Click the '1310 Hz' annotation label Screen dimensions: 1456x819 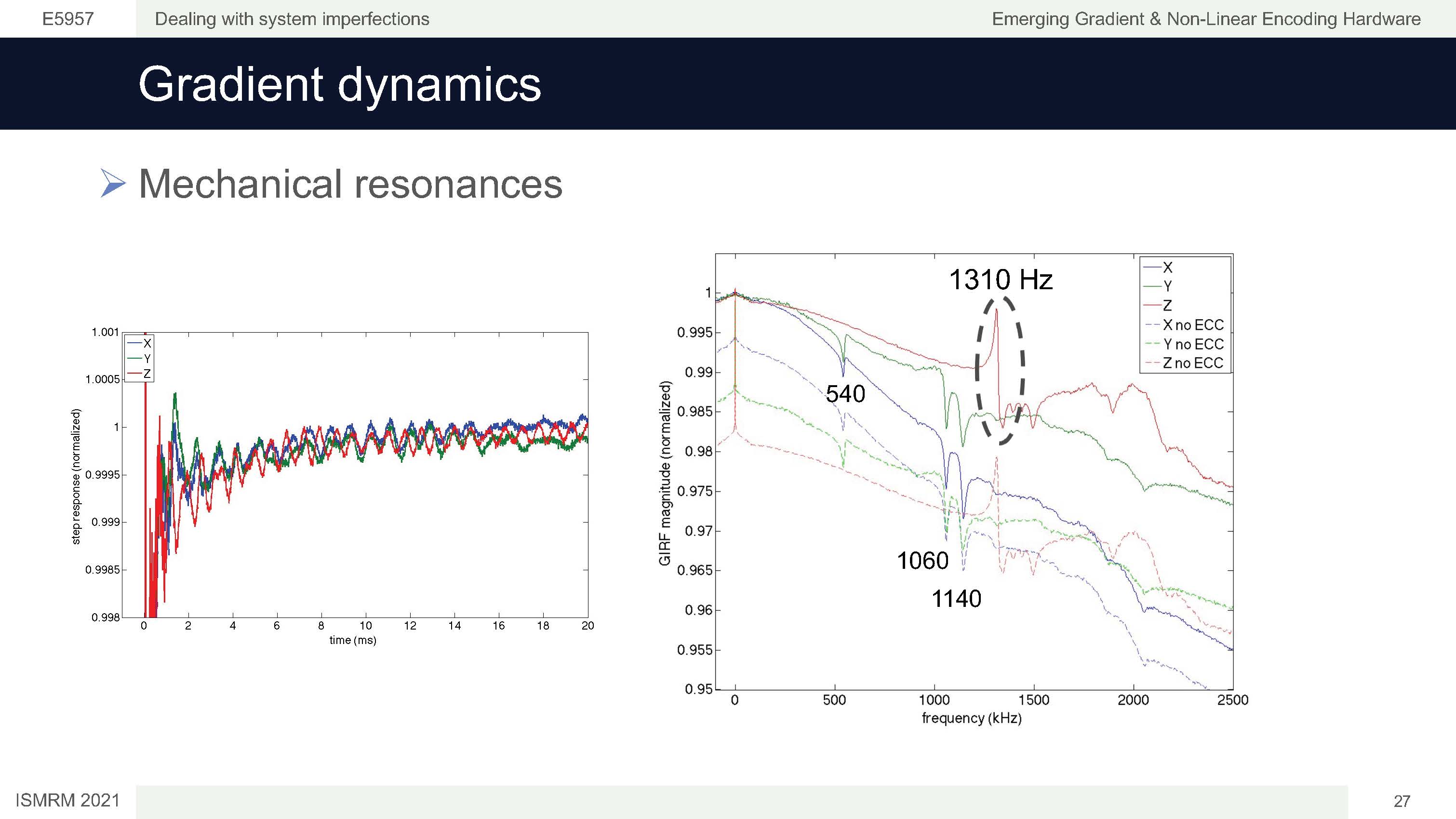coord(1001,279)
